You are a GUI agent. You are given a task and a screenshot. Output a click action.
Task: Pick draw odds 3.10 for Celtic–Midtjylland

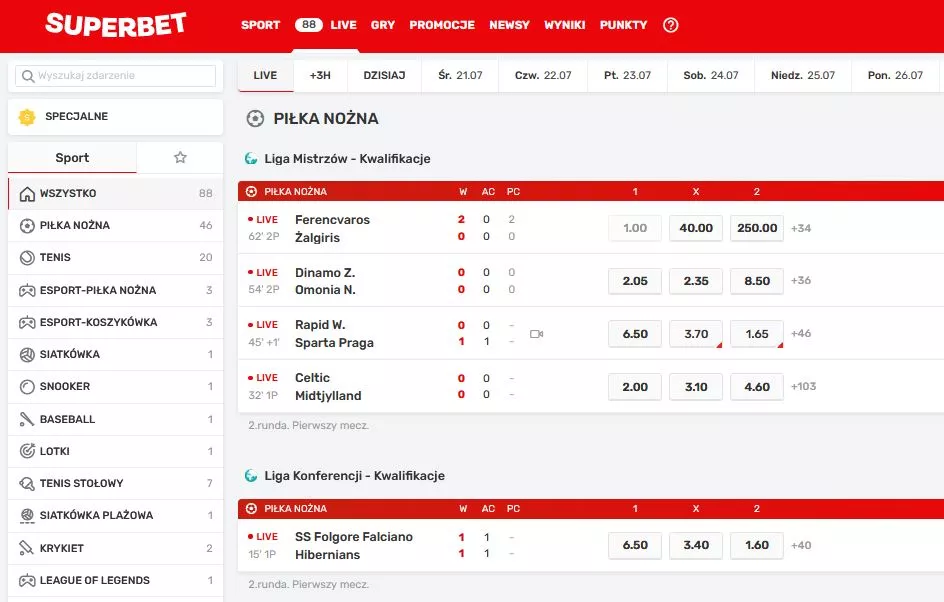[x=696, y=387]
